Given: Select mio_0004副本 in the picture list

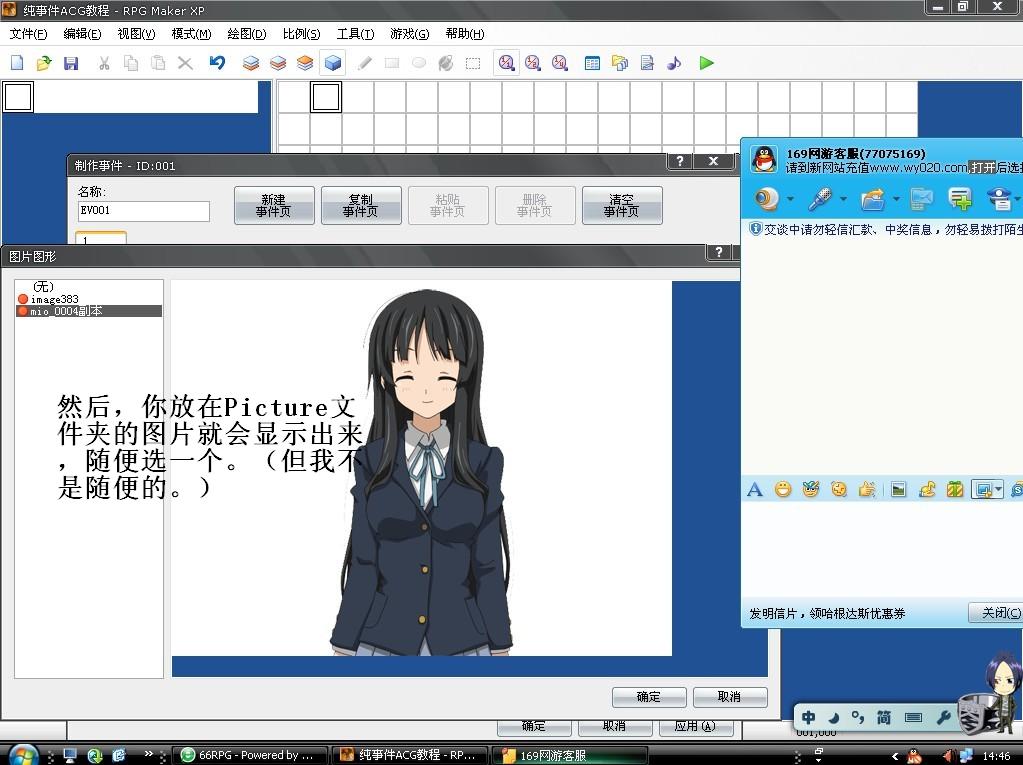Looking at the screenshot, I should (x=89, y=311).
